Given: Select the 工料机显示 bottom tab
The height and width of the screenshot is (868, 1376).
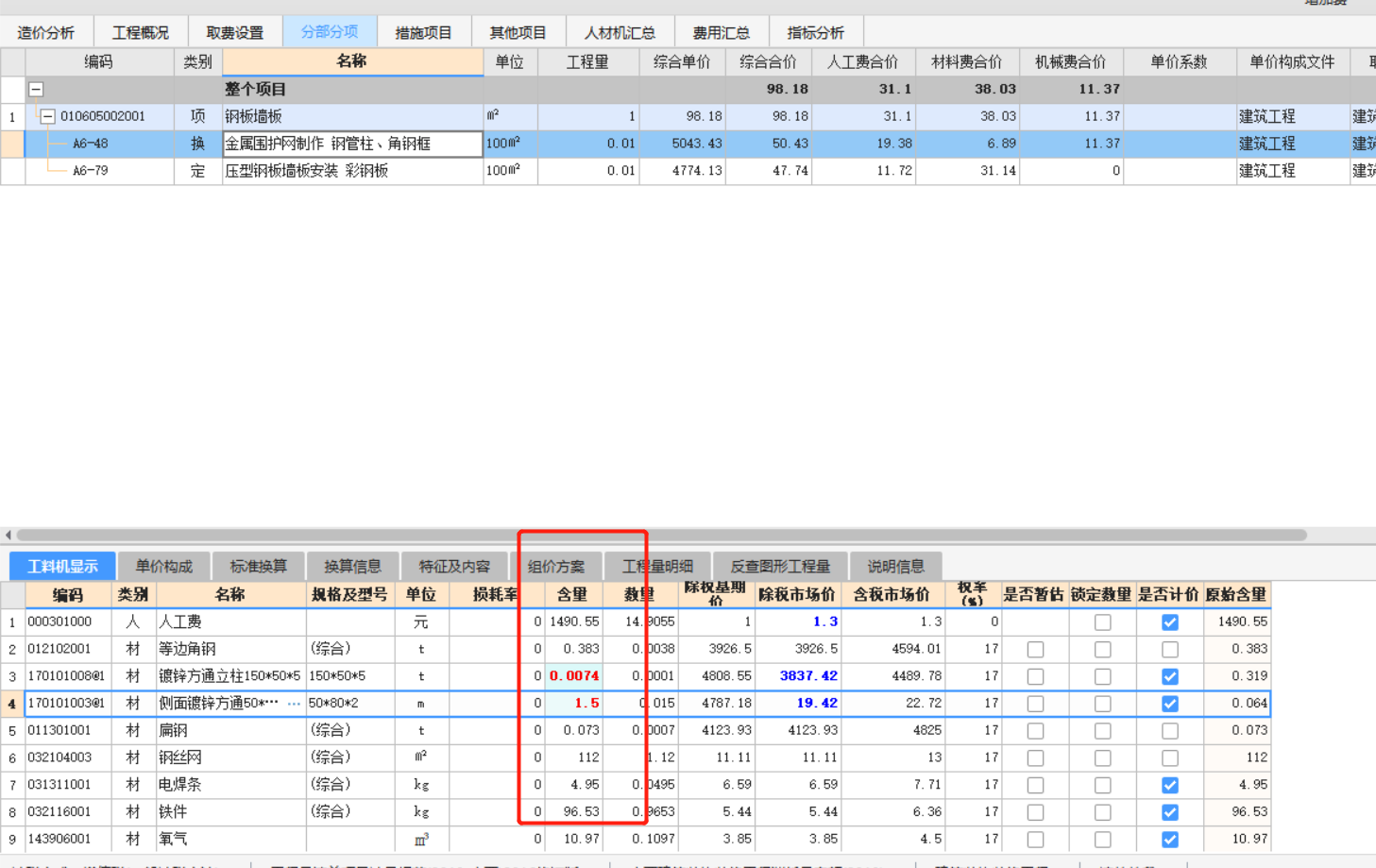Looking at the screenshot, I should (x=62, y=566).
